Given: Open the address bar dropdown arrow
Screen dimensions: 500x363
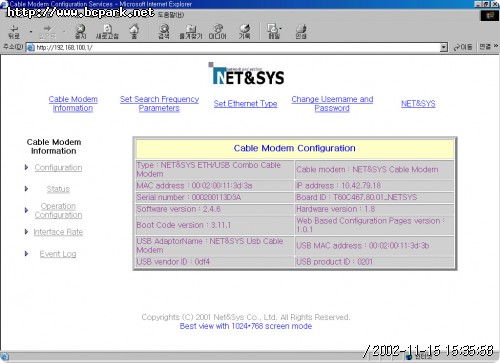Looking at the screenshot, I should (x=443, y=48).
